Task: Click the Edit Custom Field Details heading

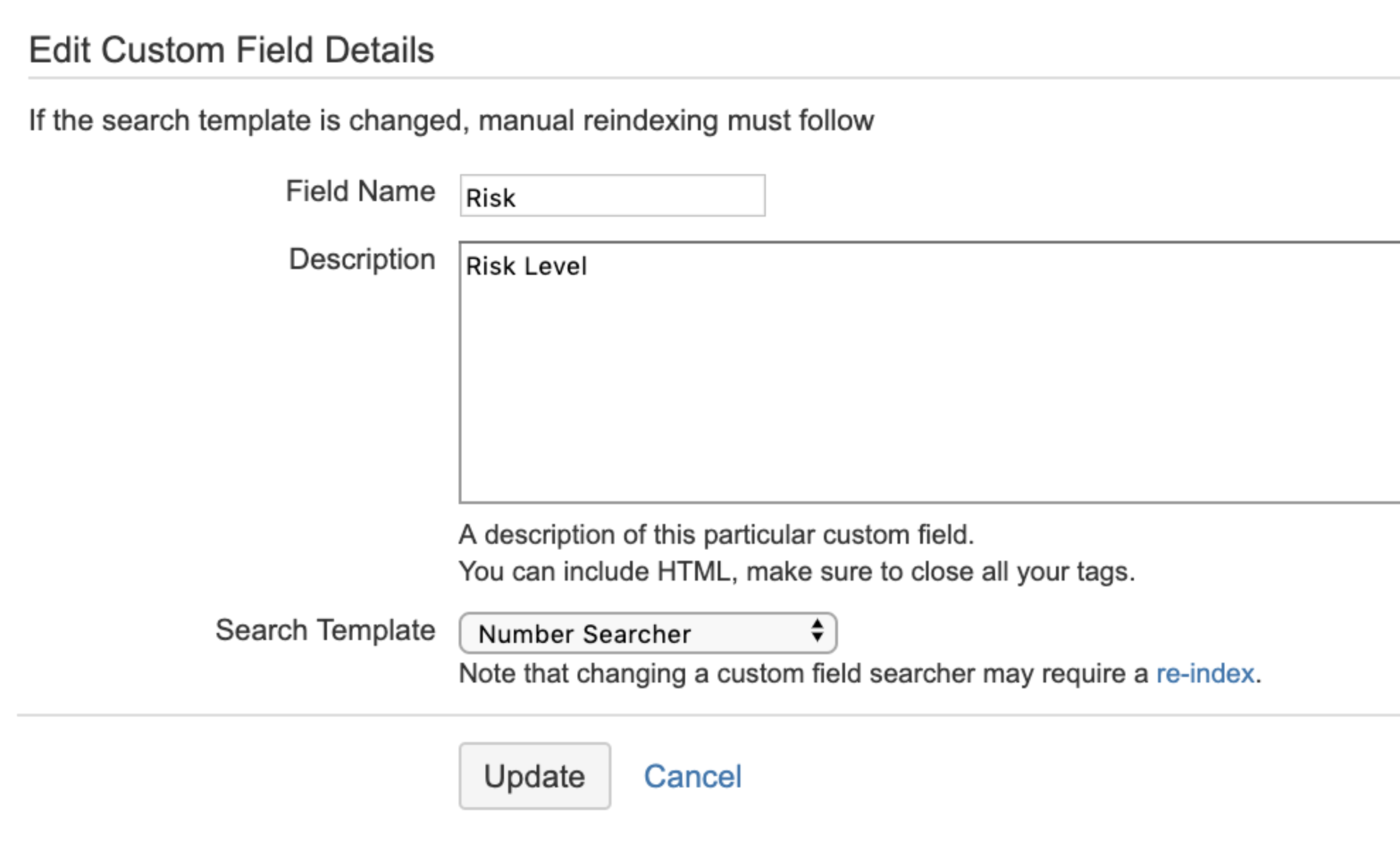Action: (x=231, y=50)
